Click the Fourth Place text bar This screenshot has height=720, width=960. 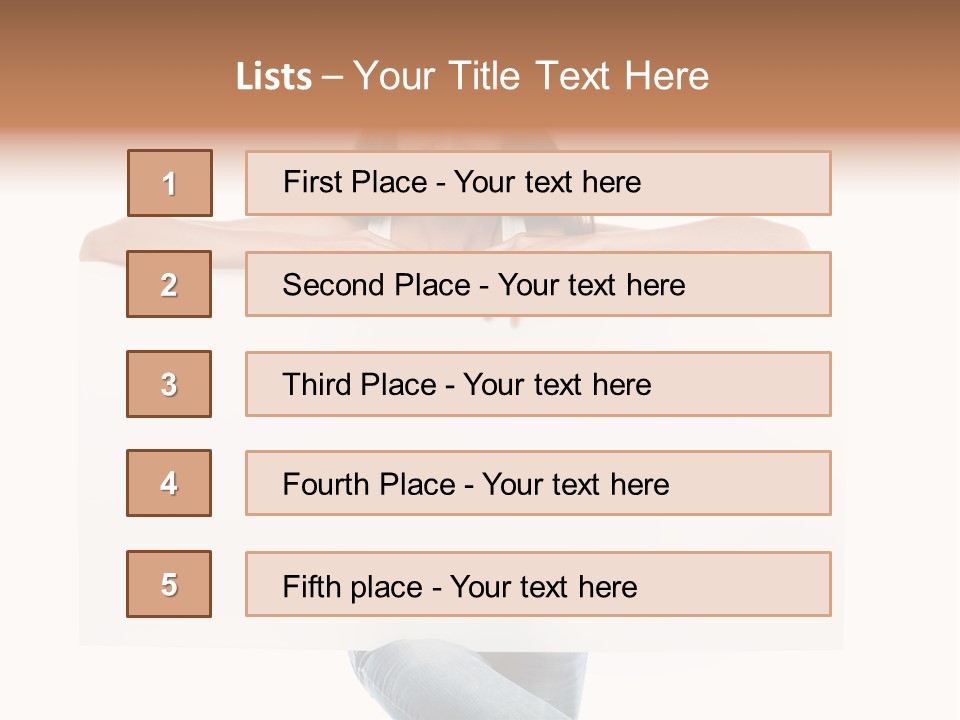[538, 483]
